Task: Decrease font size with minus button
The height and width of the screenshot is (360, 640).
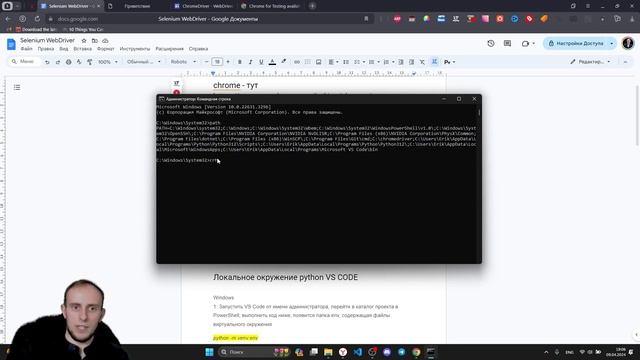Action: [207, 62]
